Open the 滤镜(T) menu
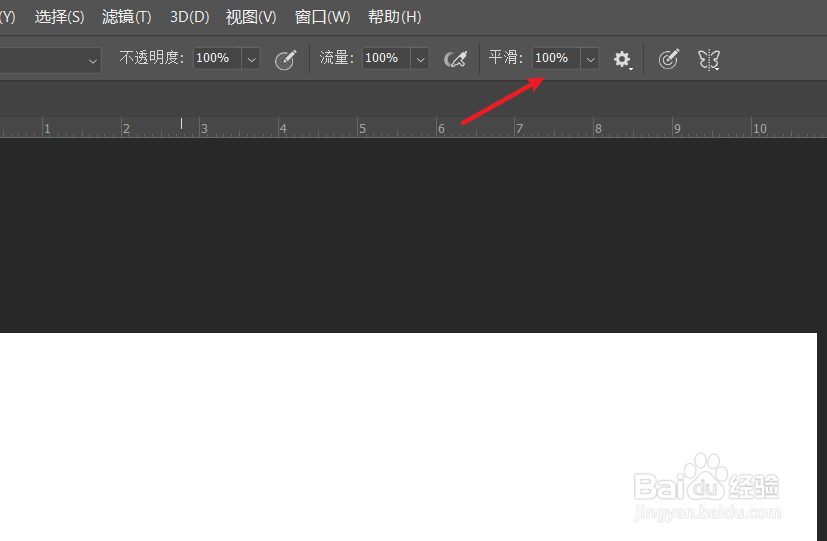 point(127,17)
